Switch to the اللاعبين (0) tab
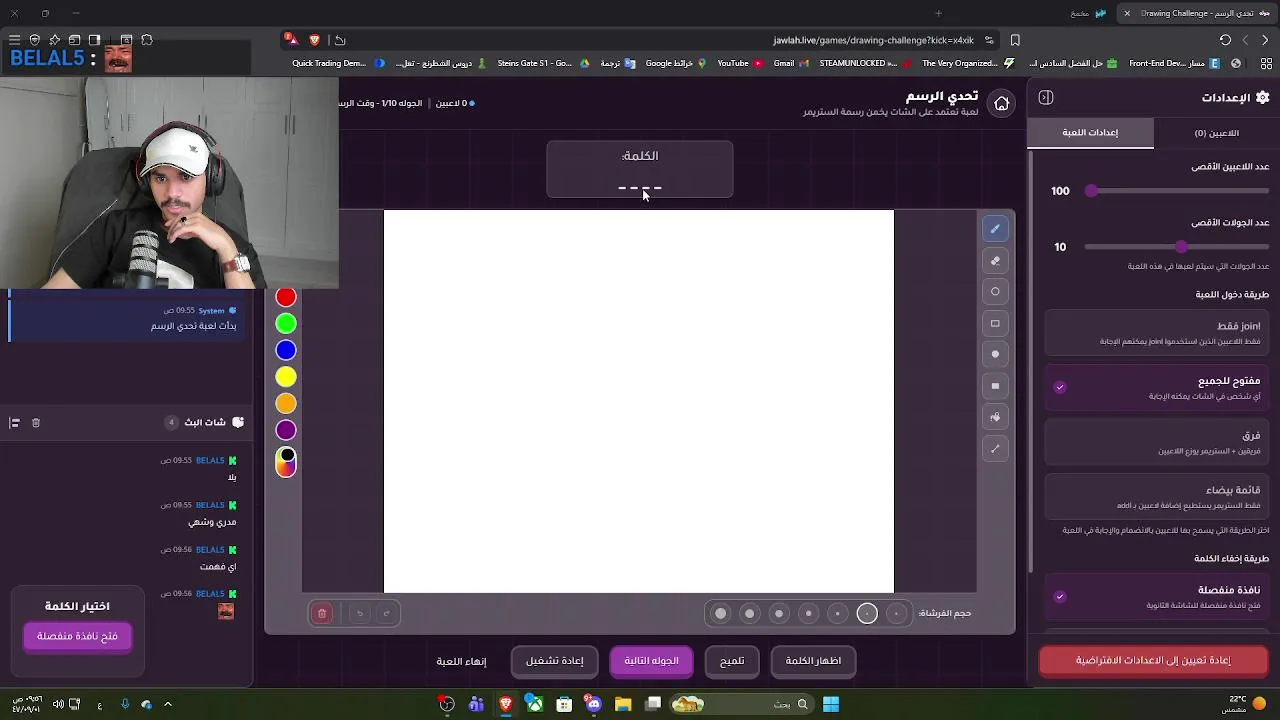 (x=1216, y=133)
